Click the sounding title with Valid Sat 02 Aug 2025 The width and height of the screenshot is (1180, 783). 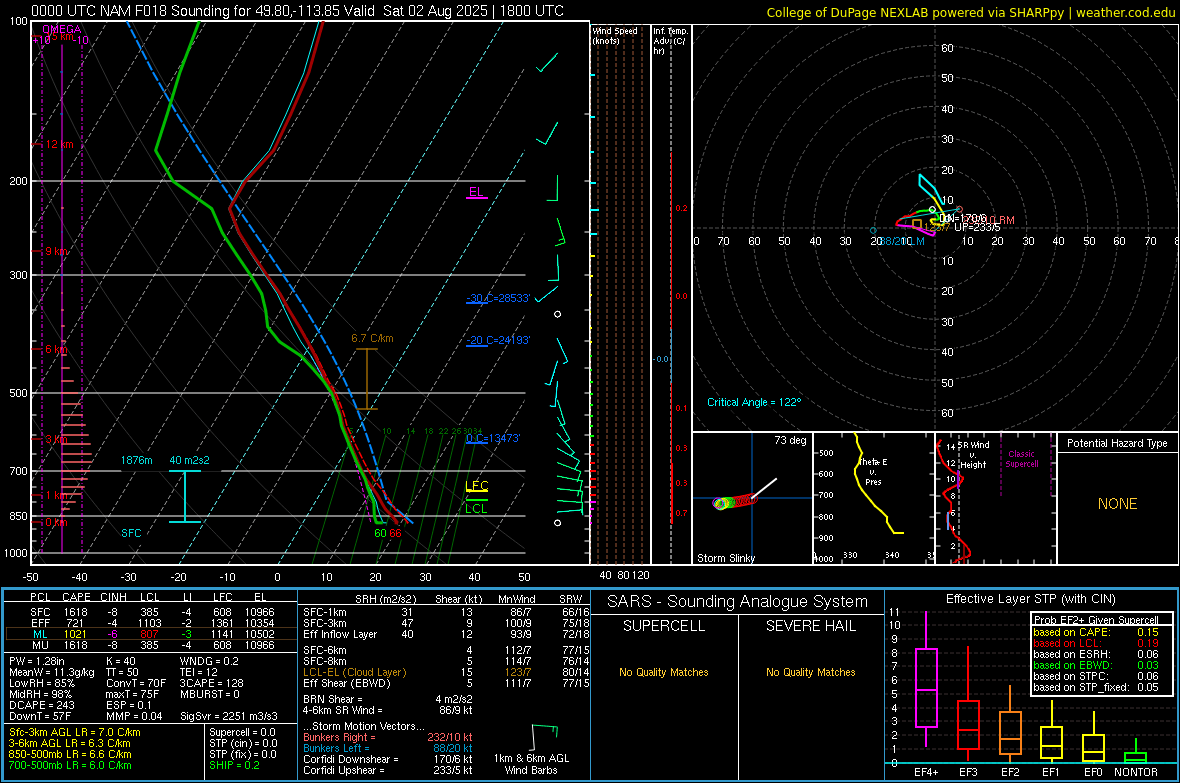pos(297,11)
